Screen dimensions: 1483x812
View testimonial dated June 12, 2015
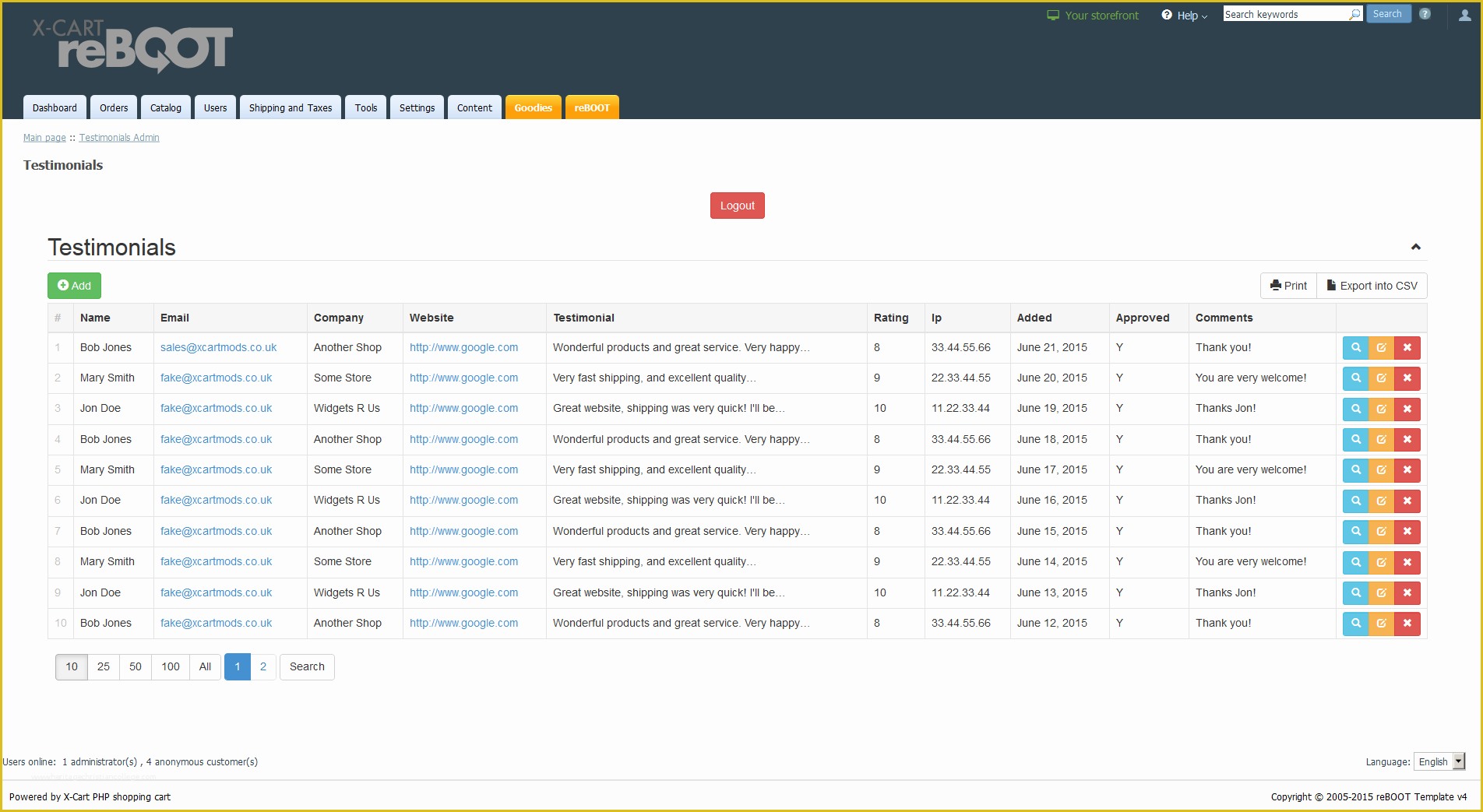(x=1355, y=624)
